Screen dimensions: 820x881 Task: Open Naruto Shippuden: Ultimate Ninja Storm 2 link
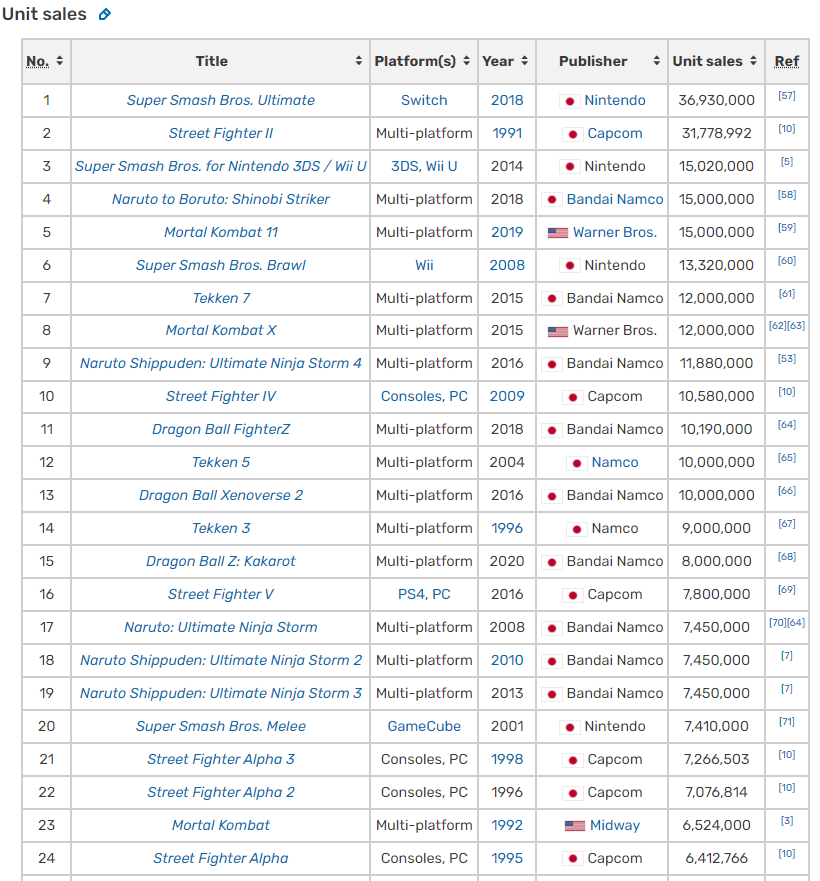[220, 660]
